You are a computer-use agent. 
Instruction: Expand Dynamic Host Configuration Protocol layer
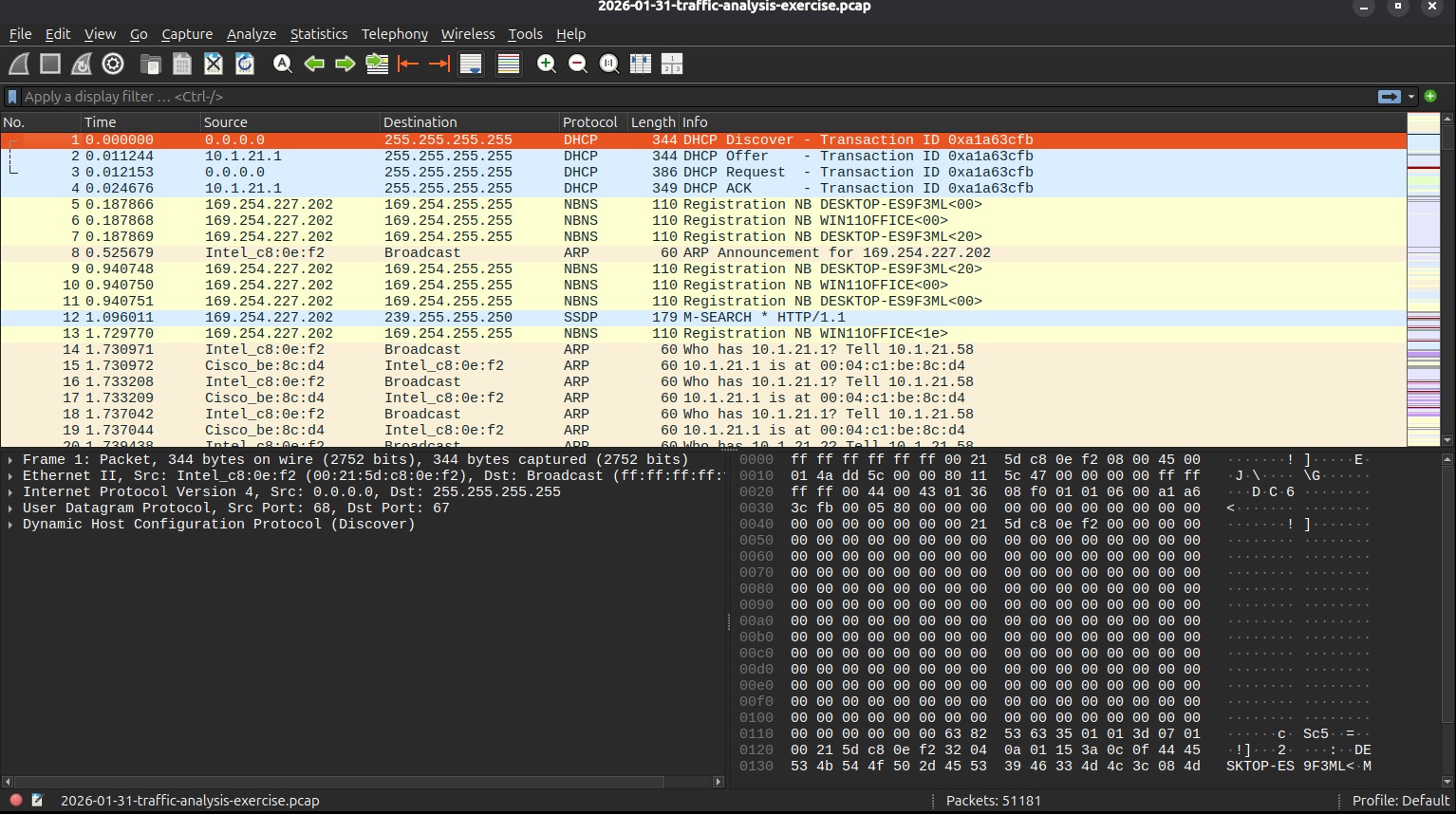(x=10, y=524)
